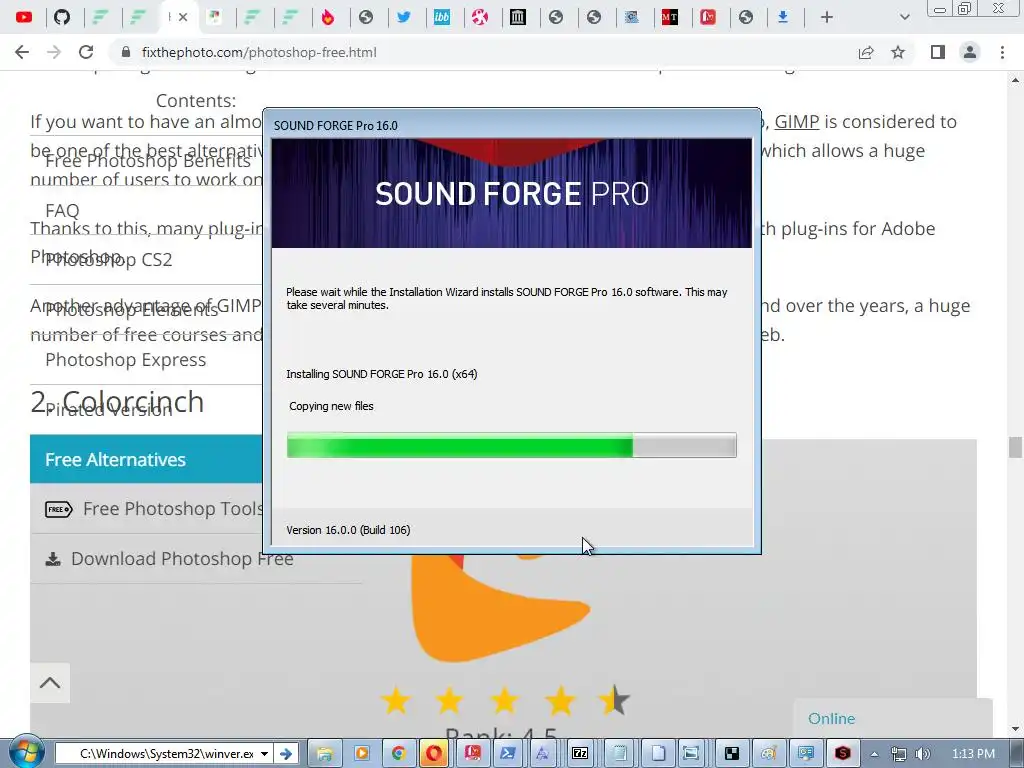Viewport: 1024px width, 768px height.
Task: Click Version 16.0.0 (Build 106) text
Action: [348, 530]
